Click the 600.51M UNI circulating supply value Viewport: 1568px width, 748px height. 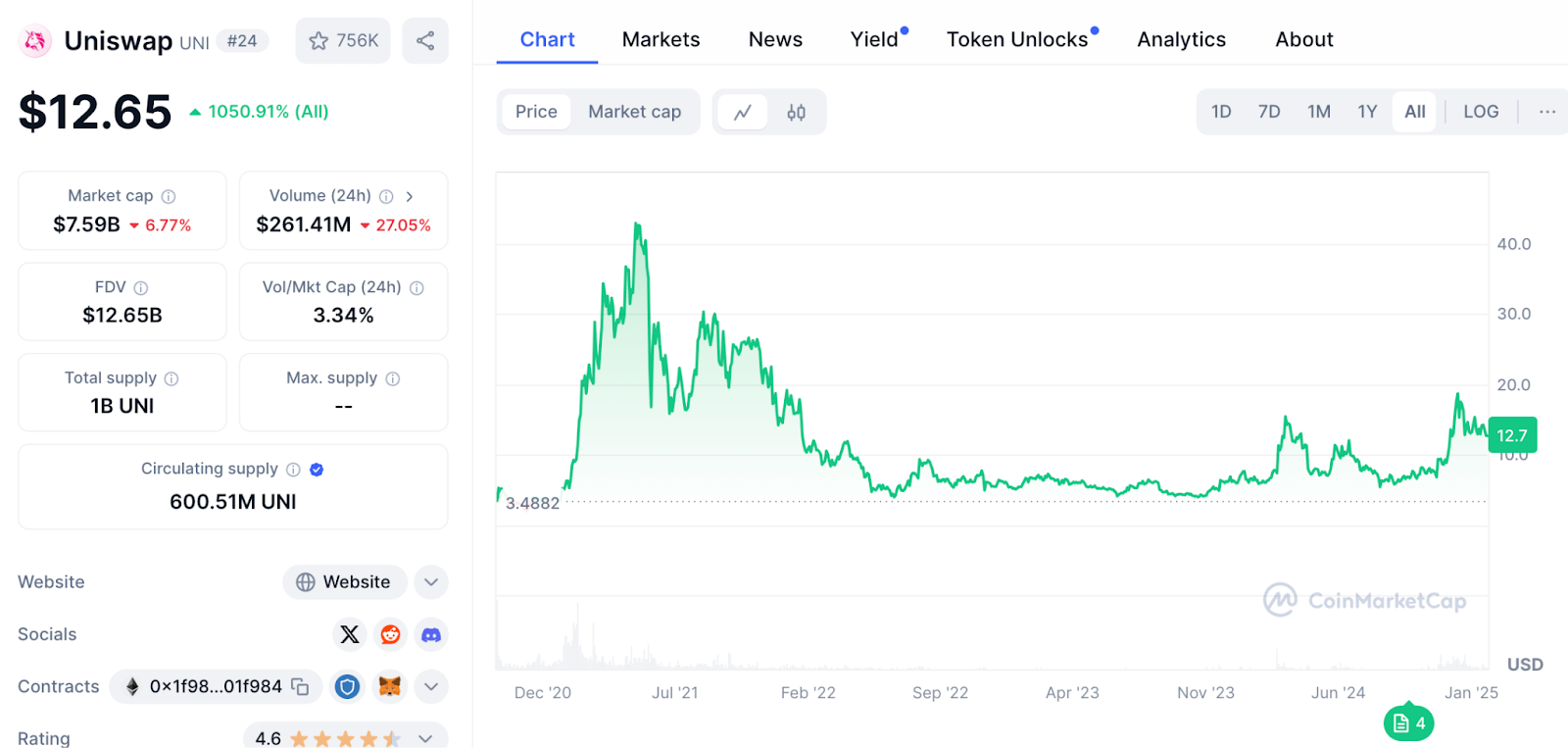coord(233,502)
